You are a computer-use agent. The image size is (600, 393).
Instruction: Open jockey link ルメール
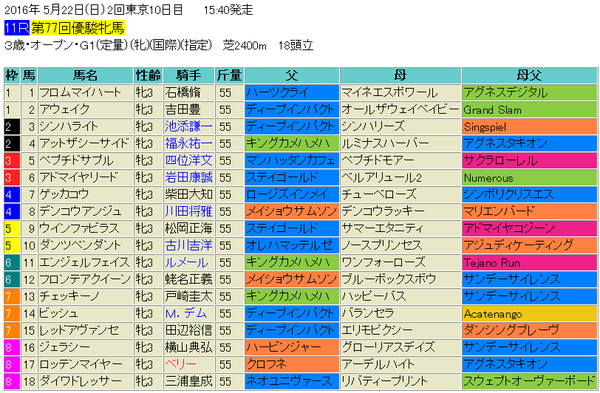186,262
